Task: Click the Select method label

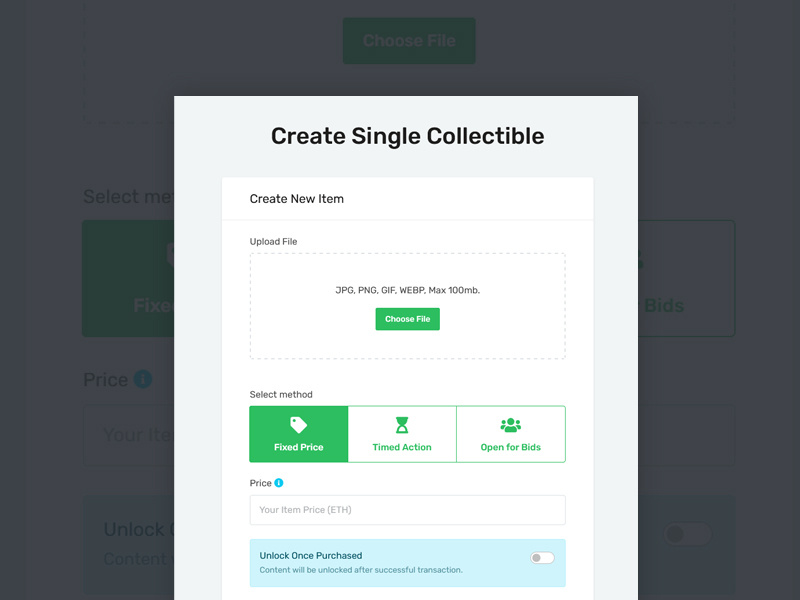Action: 281,394
